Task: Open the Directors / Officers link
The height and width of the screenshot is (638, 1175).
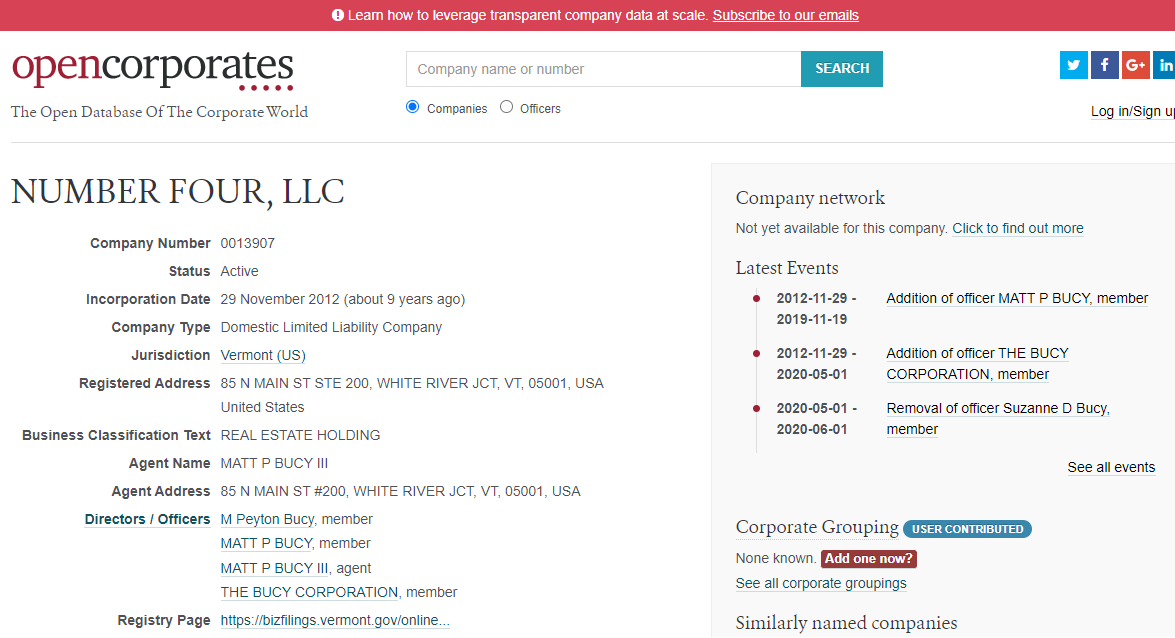Action: pos(147,519)
